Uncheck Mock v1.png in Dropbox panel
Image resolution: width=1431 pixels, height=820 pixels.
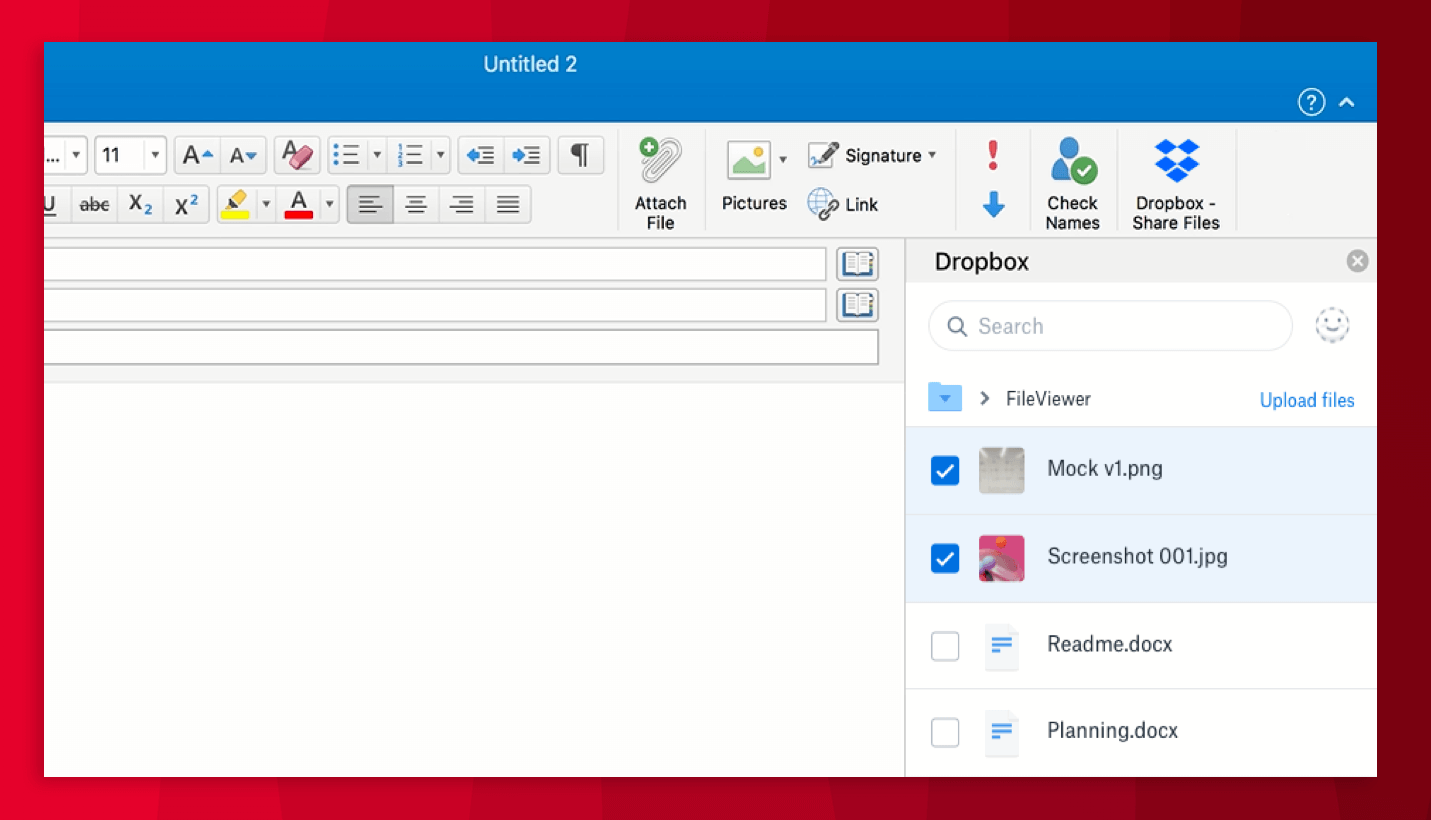[x=944, y=470]
